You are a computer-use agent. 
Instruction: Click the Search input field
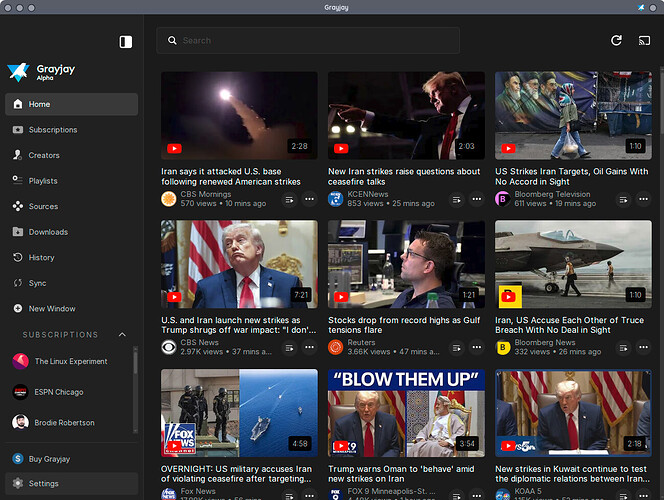click(308, 40)
